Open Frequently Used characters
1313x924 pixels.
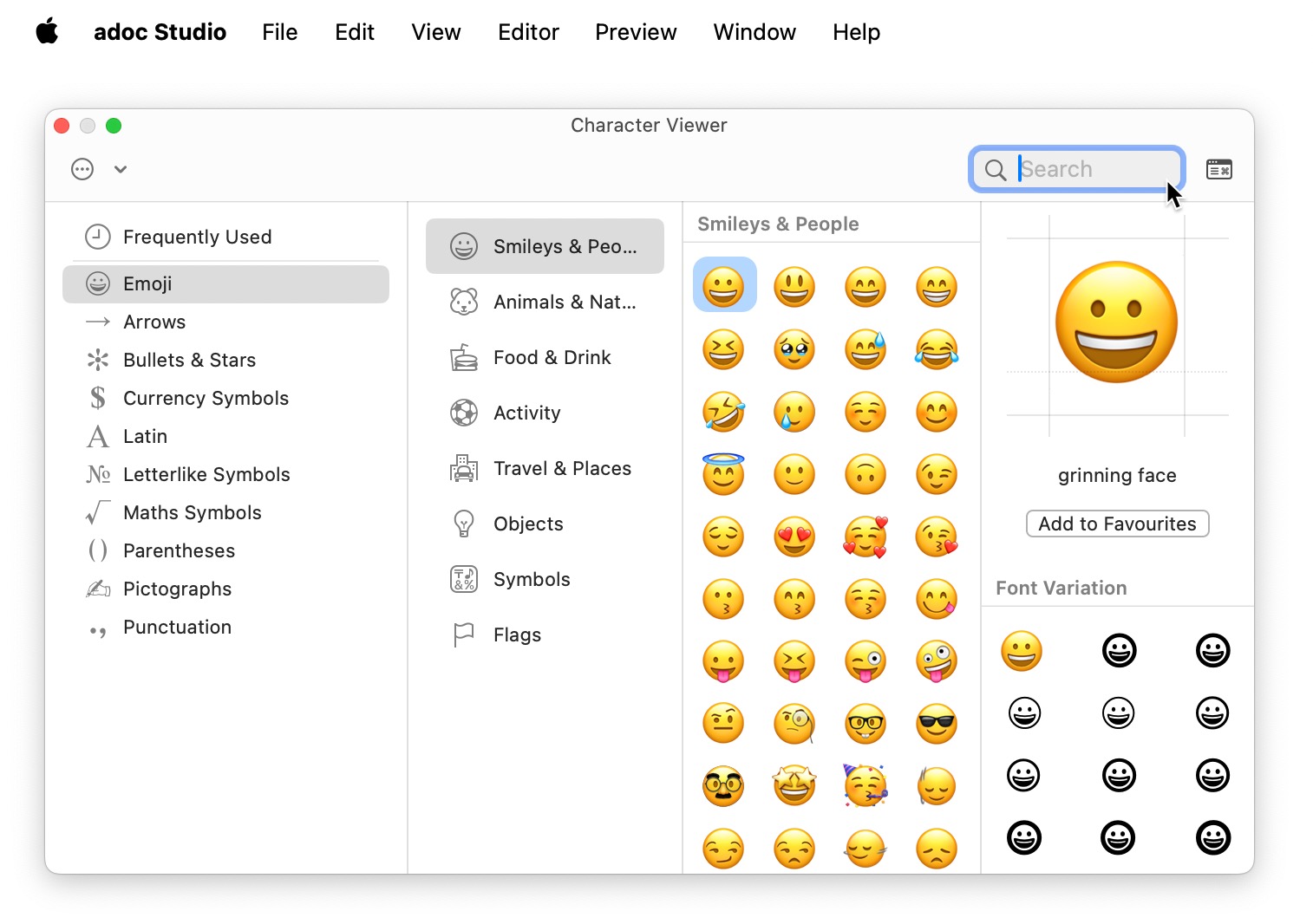pos(198,237)
